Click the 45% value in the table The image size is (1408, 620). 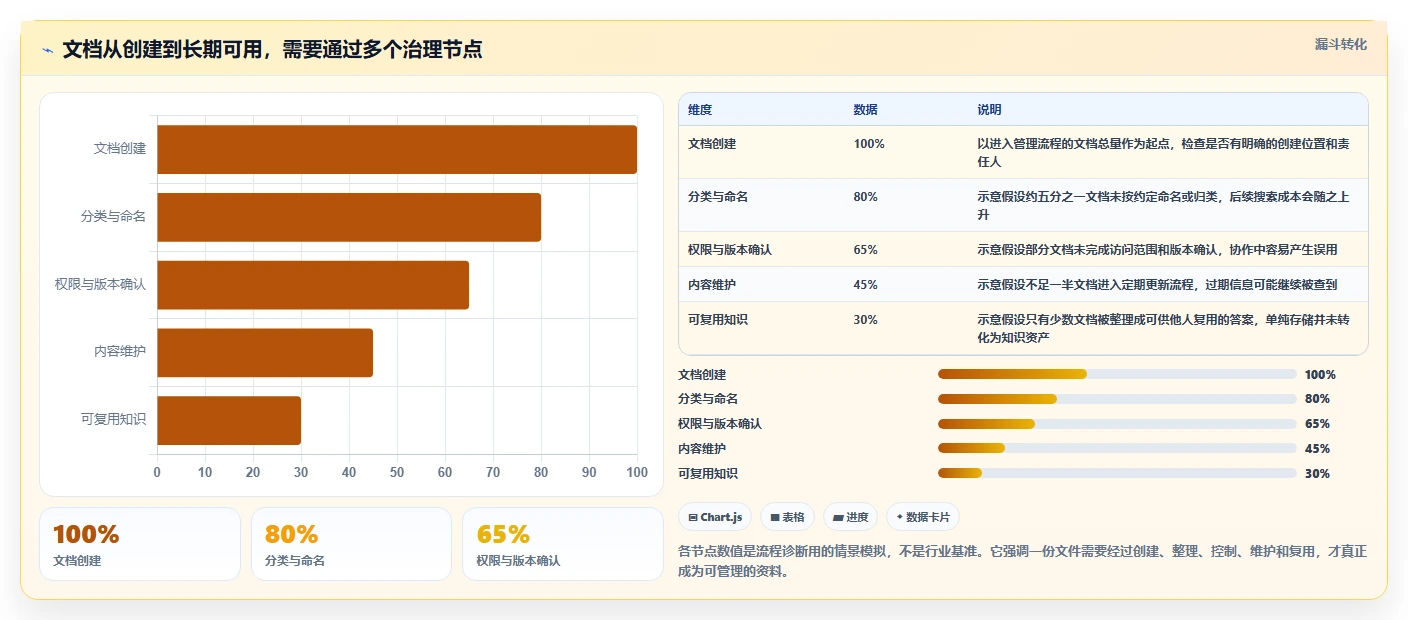[866, 285]
